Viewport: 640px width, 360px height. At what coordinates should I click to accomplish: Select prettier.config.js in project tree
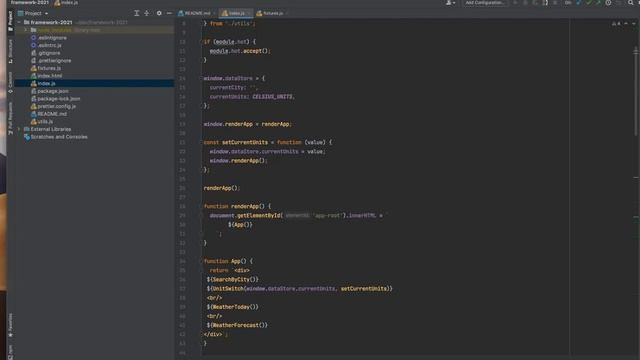[56, 107]
